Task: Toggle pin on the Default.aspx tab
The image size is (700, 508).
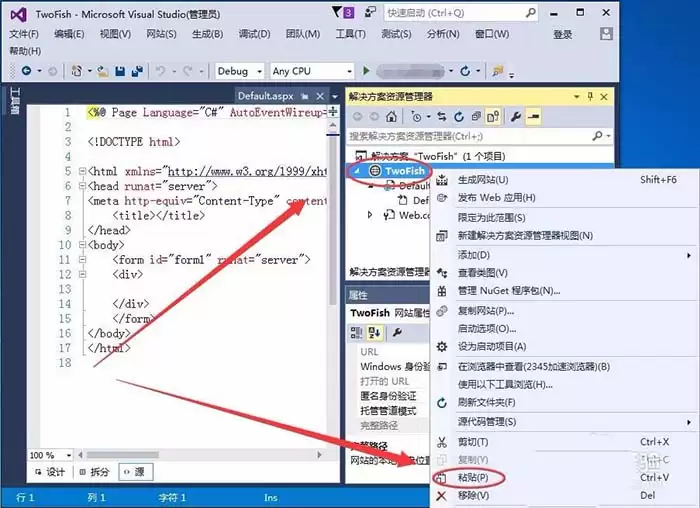Action: [x=304, y=96]
